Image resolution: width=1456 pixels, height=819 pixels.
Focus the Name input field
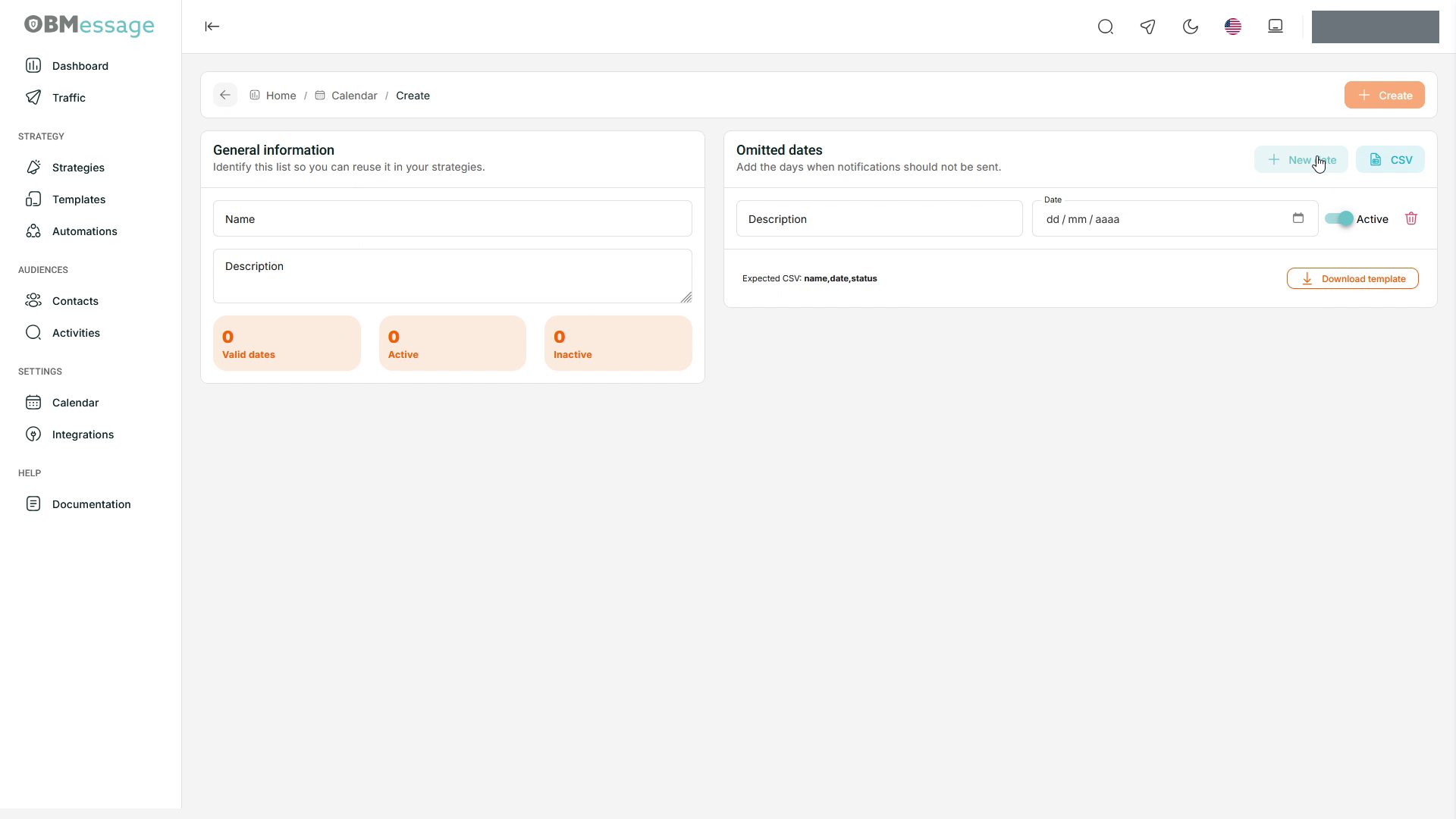tap(453, 218)
